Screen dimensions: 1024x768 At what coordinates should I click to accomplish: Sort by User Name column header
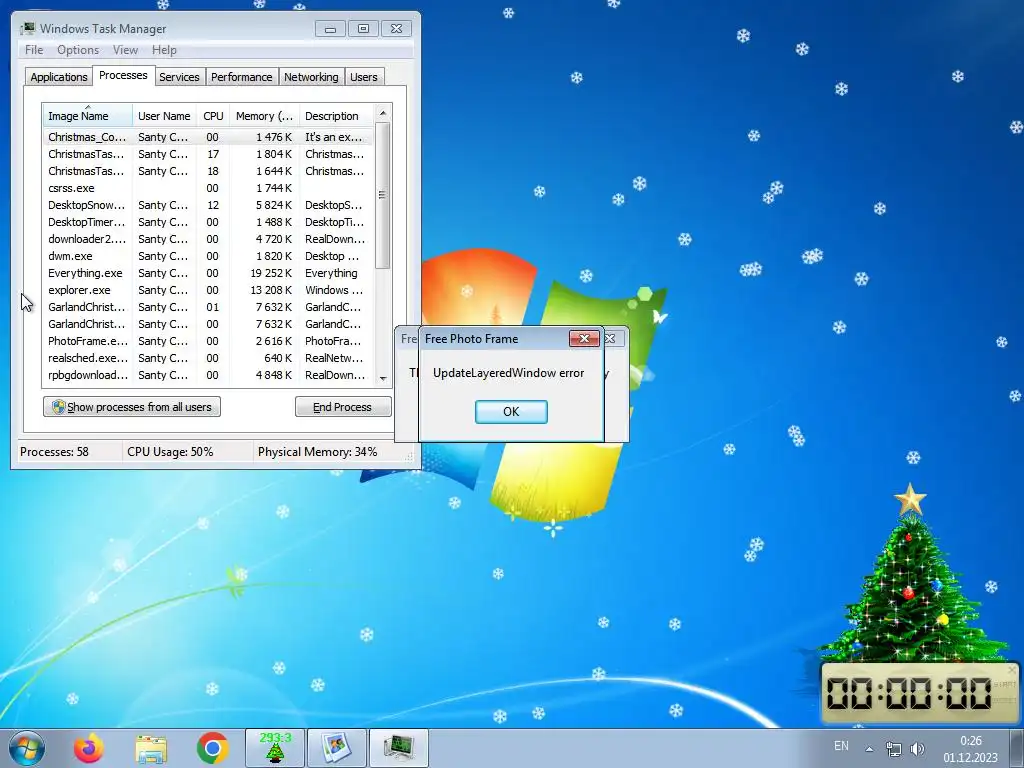165,116
